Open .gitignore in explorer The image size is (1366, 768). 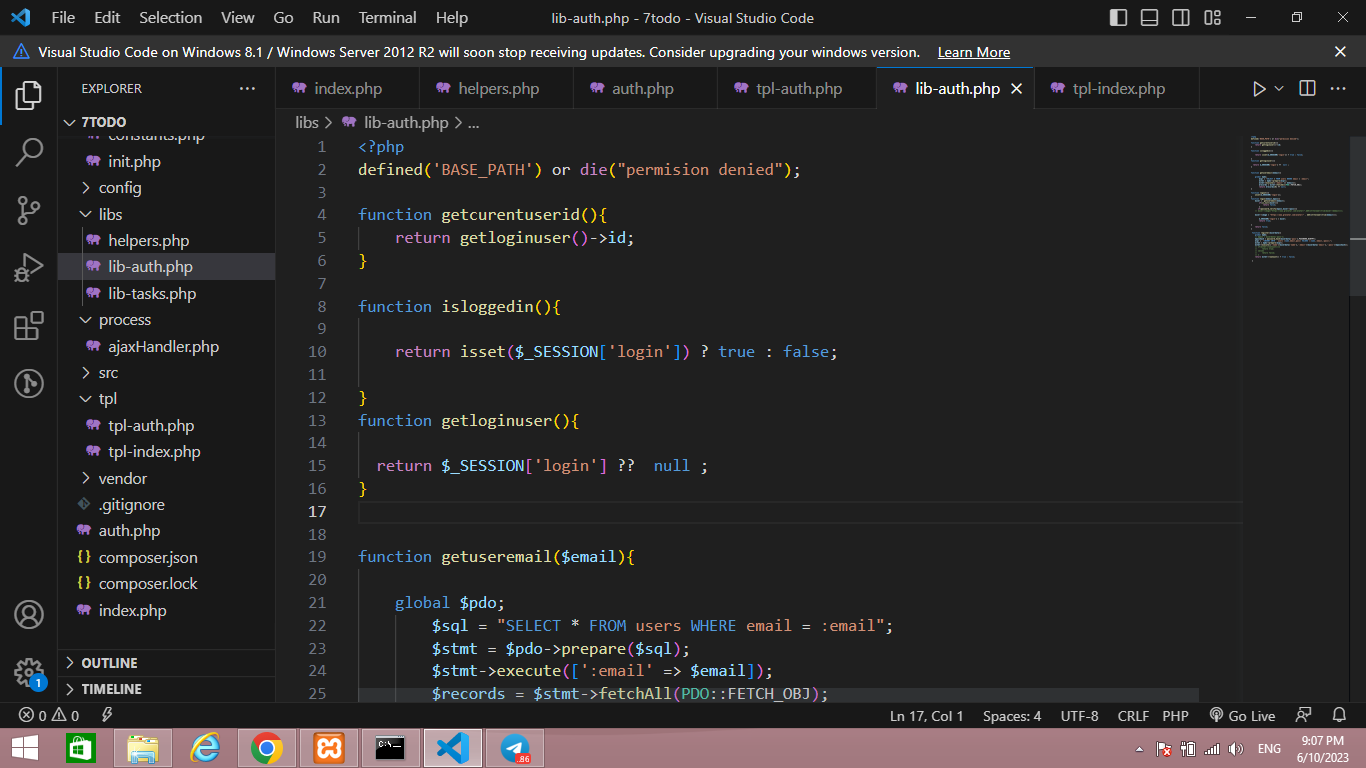(x=166, y=505)
